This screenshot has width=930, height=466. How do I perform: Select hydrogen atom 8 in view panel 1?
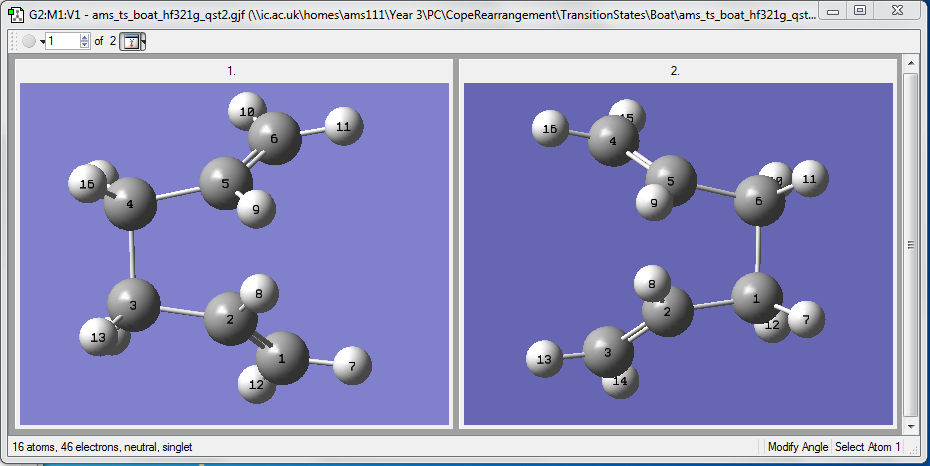pos(259,293)
